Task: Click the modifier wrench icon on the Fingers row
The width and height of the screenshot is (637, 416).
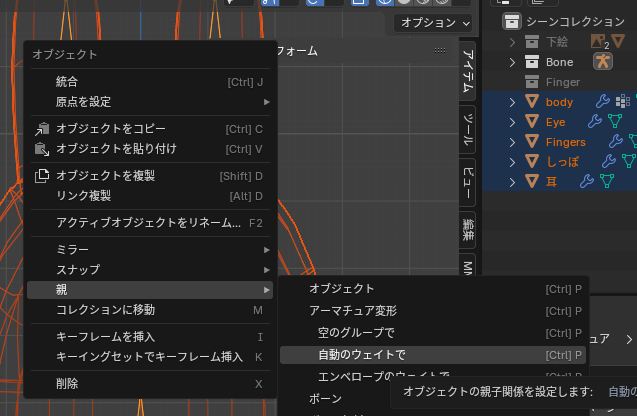Action: point(615,141)
